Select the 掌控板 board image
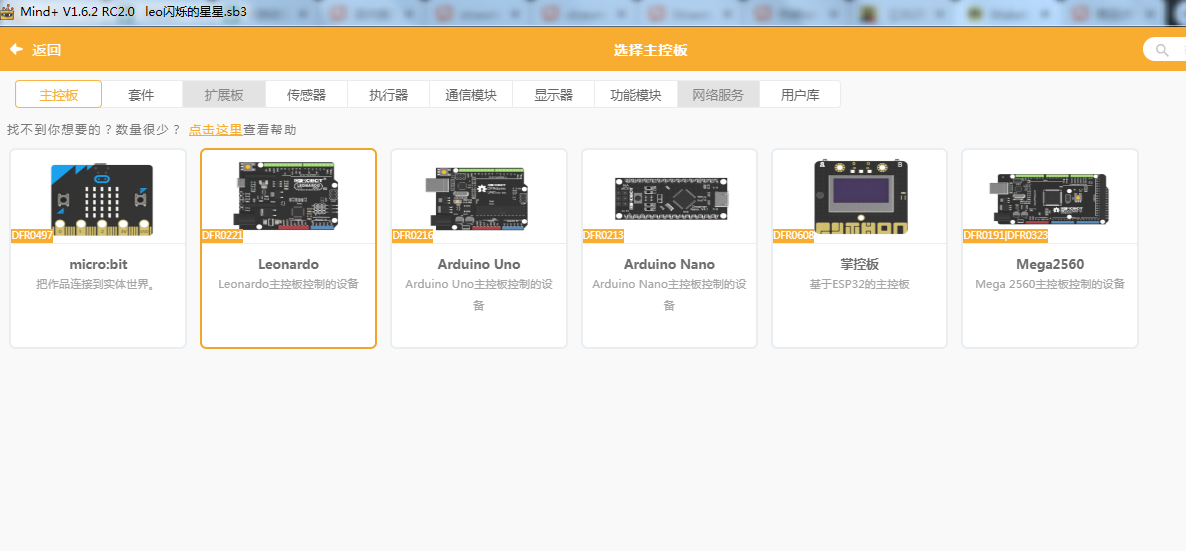This screenshot has width=1186, height=551. (861, 197)
